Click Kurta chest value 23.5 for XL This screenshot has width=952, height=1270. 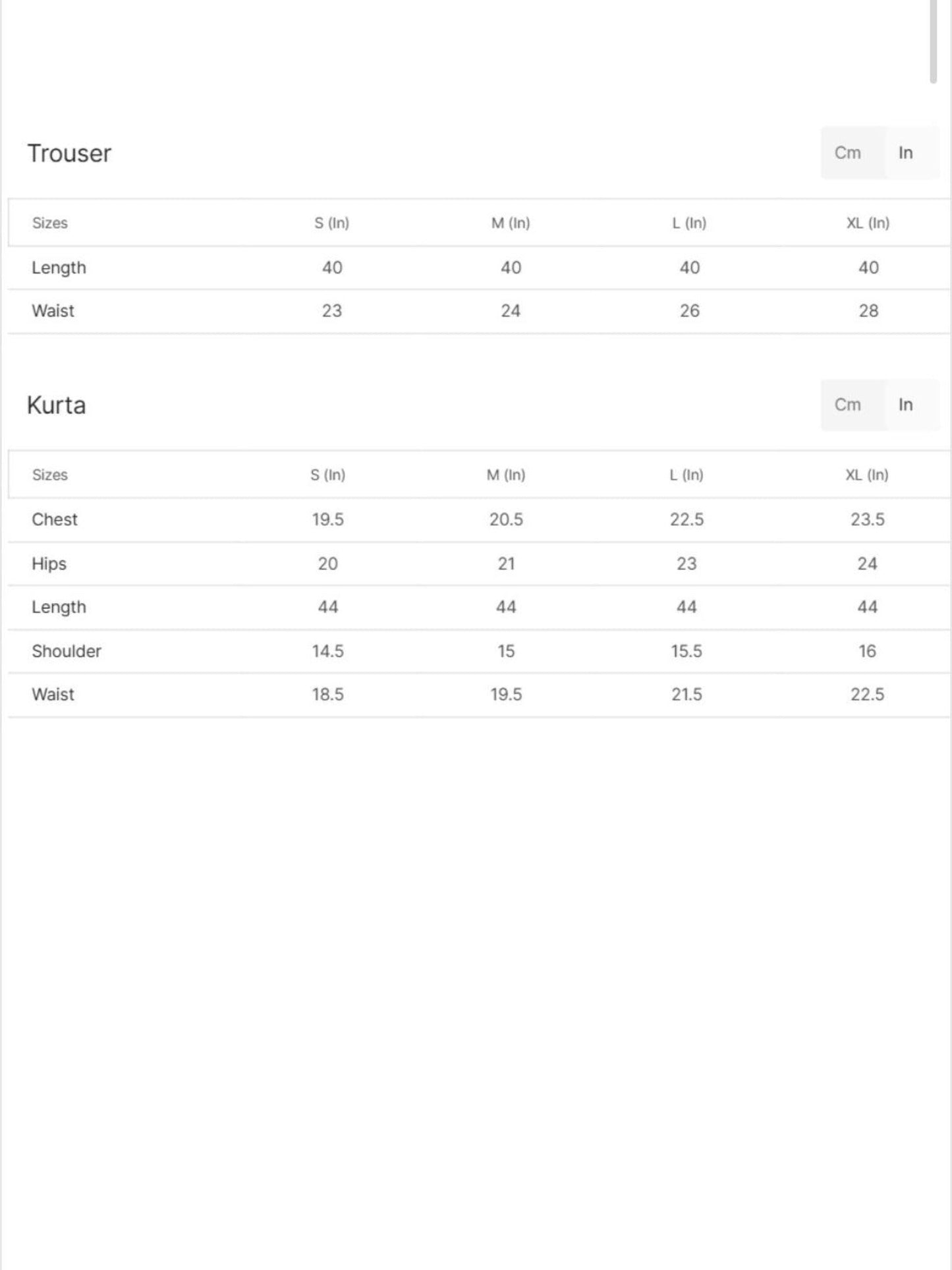point(867,520)
